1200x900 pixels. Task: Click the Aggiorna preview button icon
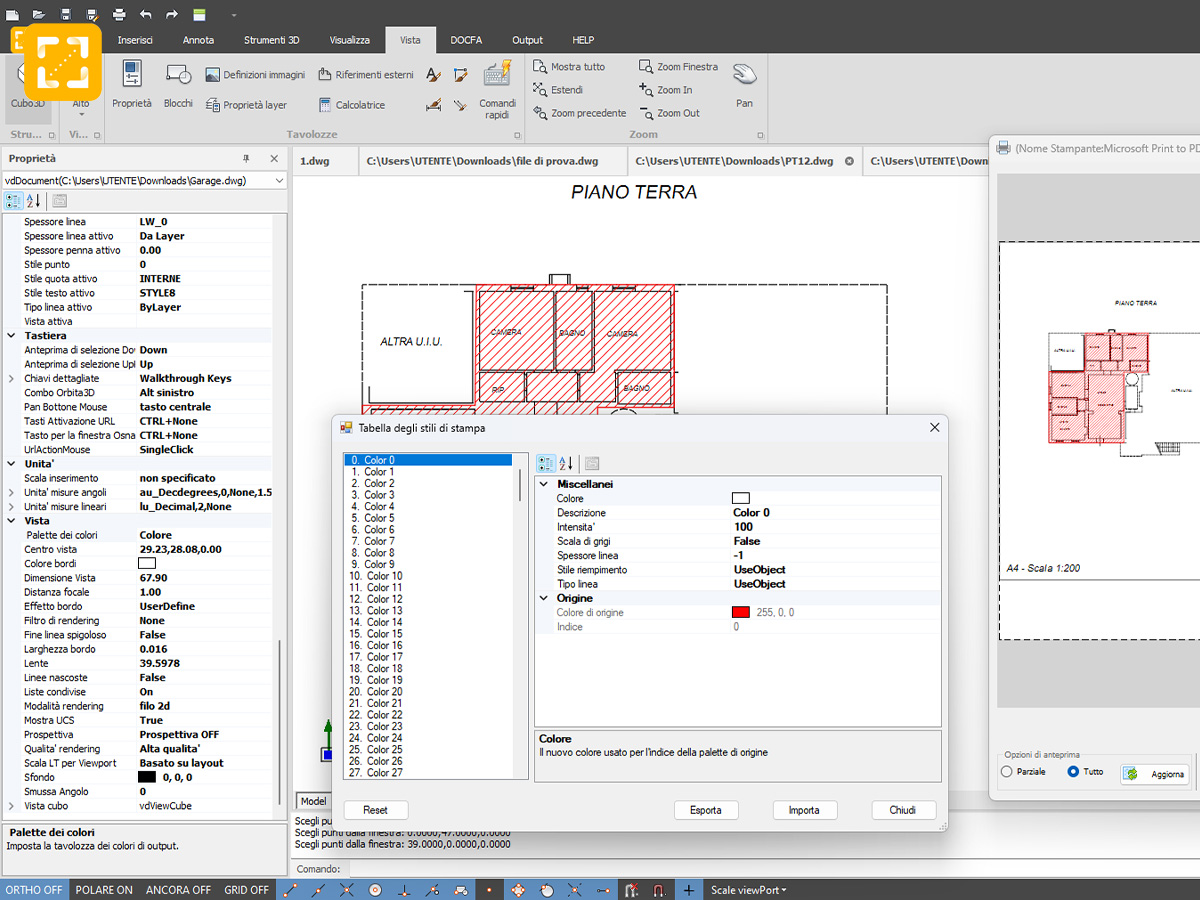1131,774
